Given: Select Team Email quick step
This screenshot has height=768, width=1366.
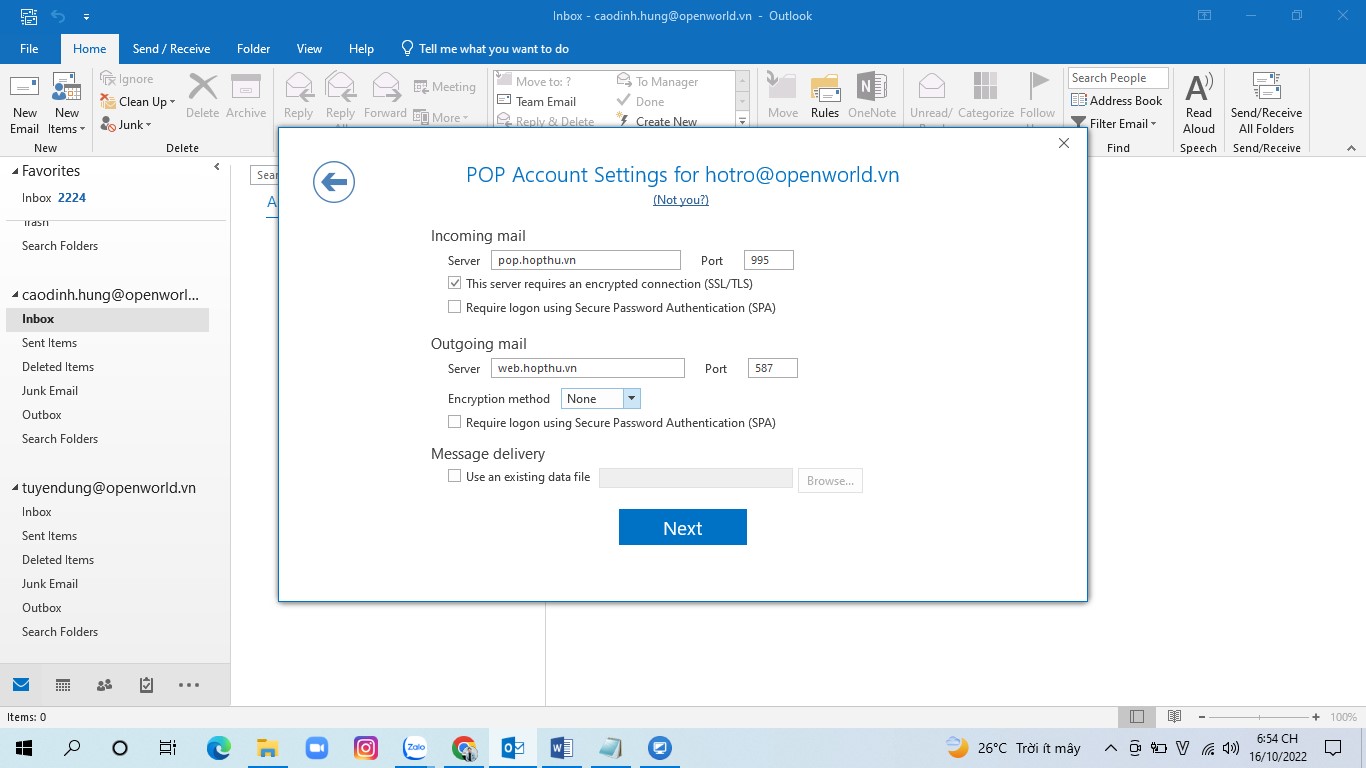Looking at the screenshot, I should tap(537, 101).
